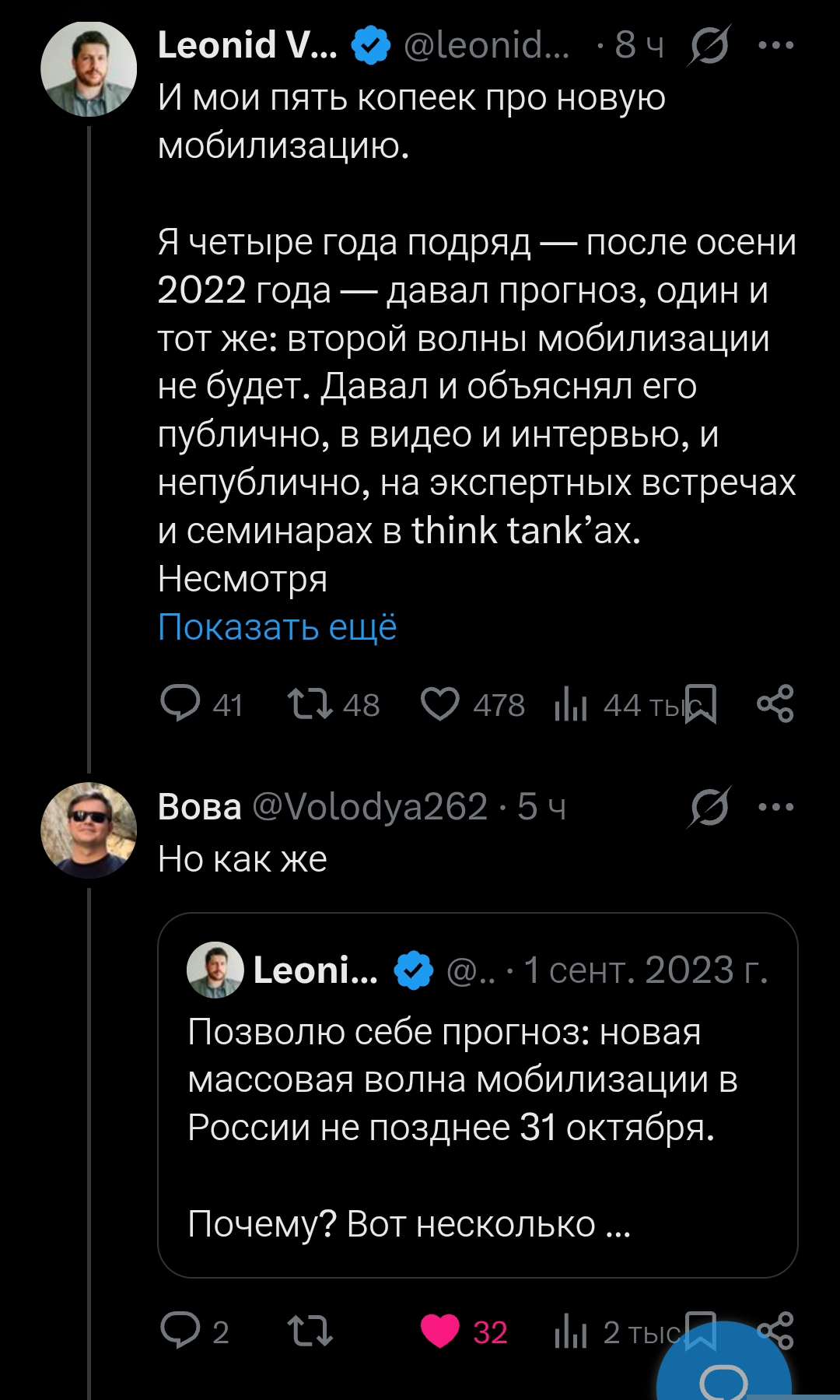The width and height of the screenshot is (840, 1400).
Task: Open quoted tweet from 1 сент. 2023
Action: click(478, 1095)
